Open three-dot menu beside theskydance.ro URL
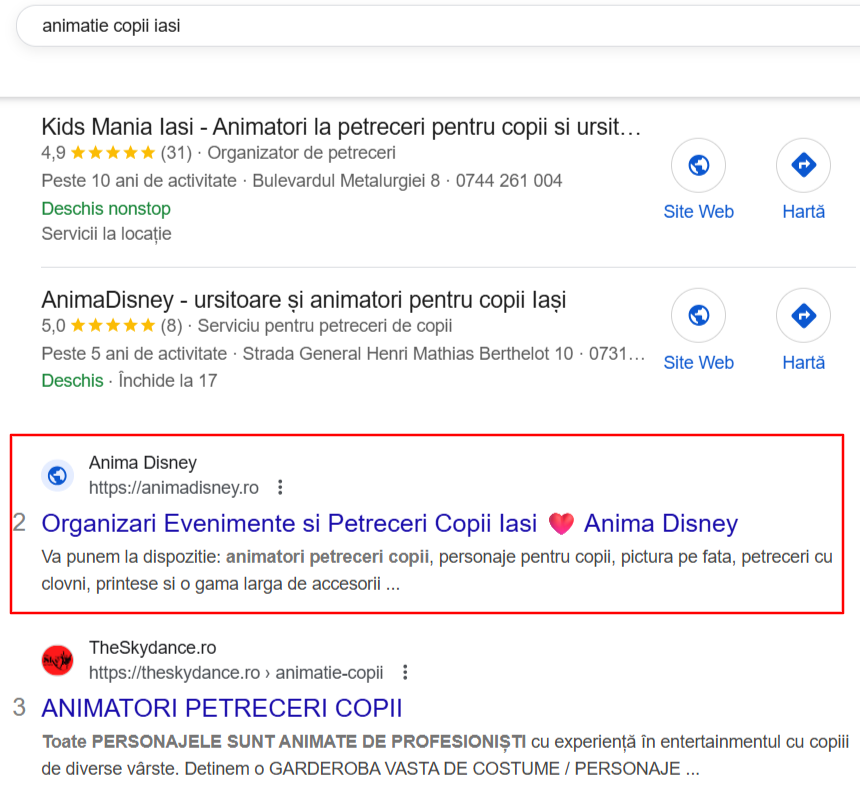Screen dimensions: 860x808 (x=405, y=672)
